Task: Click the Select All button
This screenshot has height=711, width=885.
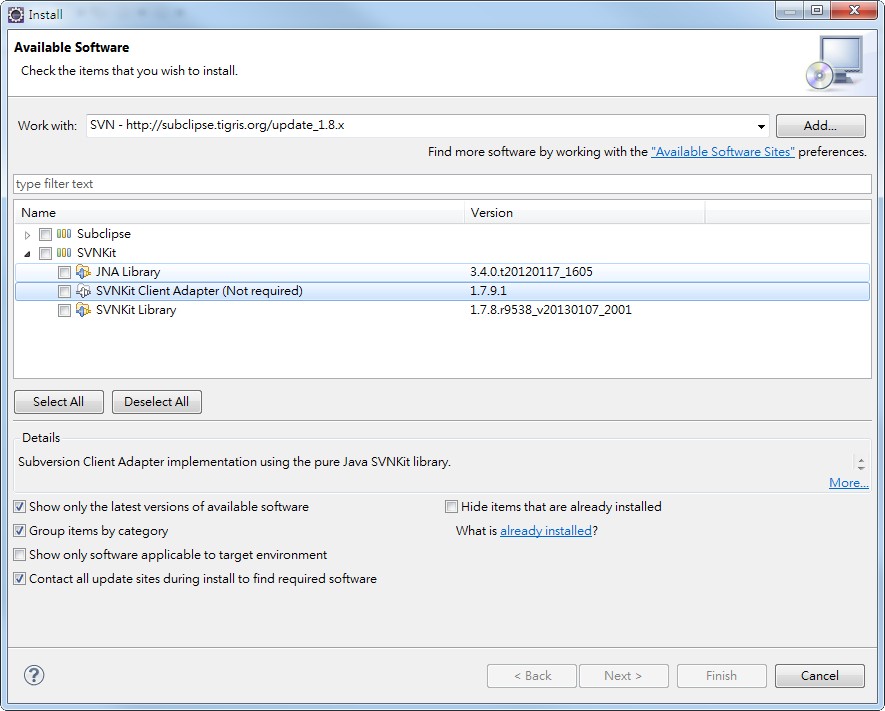Action: 58,402
